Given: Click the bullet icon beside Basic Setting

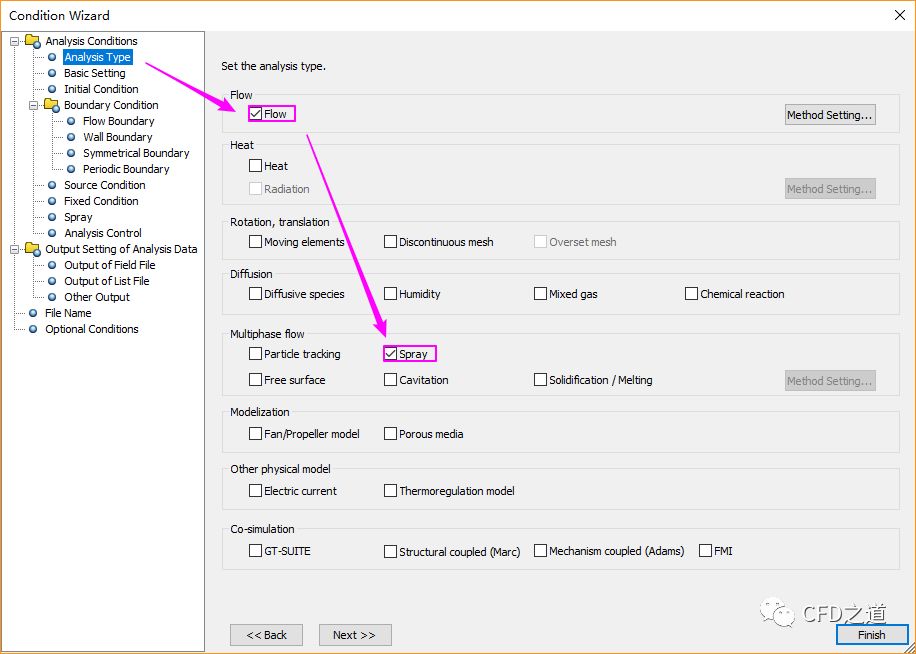Looking at the screenshot, I should [x=52, y=74].
